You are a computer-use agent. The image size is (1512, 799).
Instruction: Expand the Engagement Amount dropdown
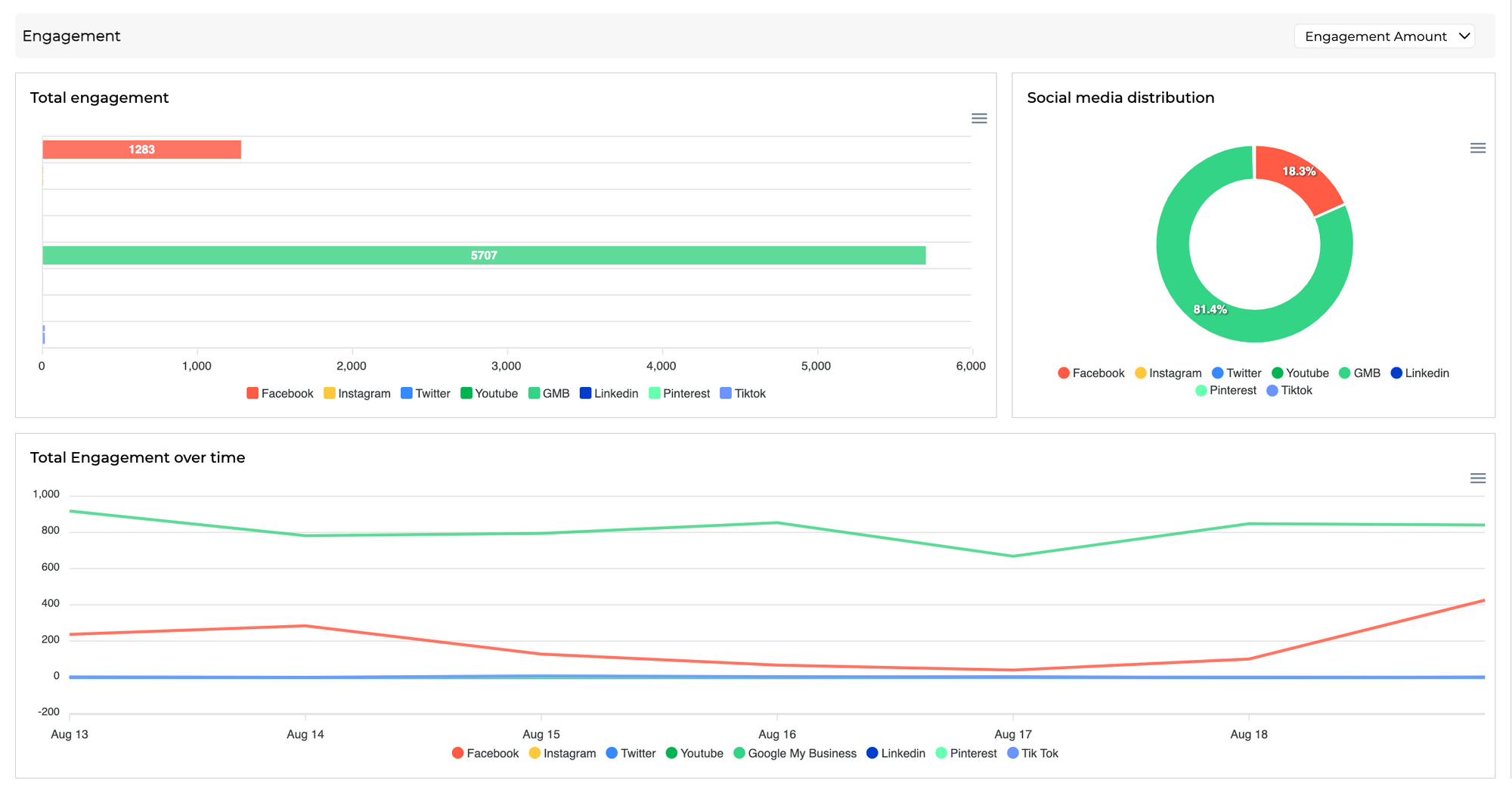[1383, 36]
